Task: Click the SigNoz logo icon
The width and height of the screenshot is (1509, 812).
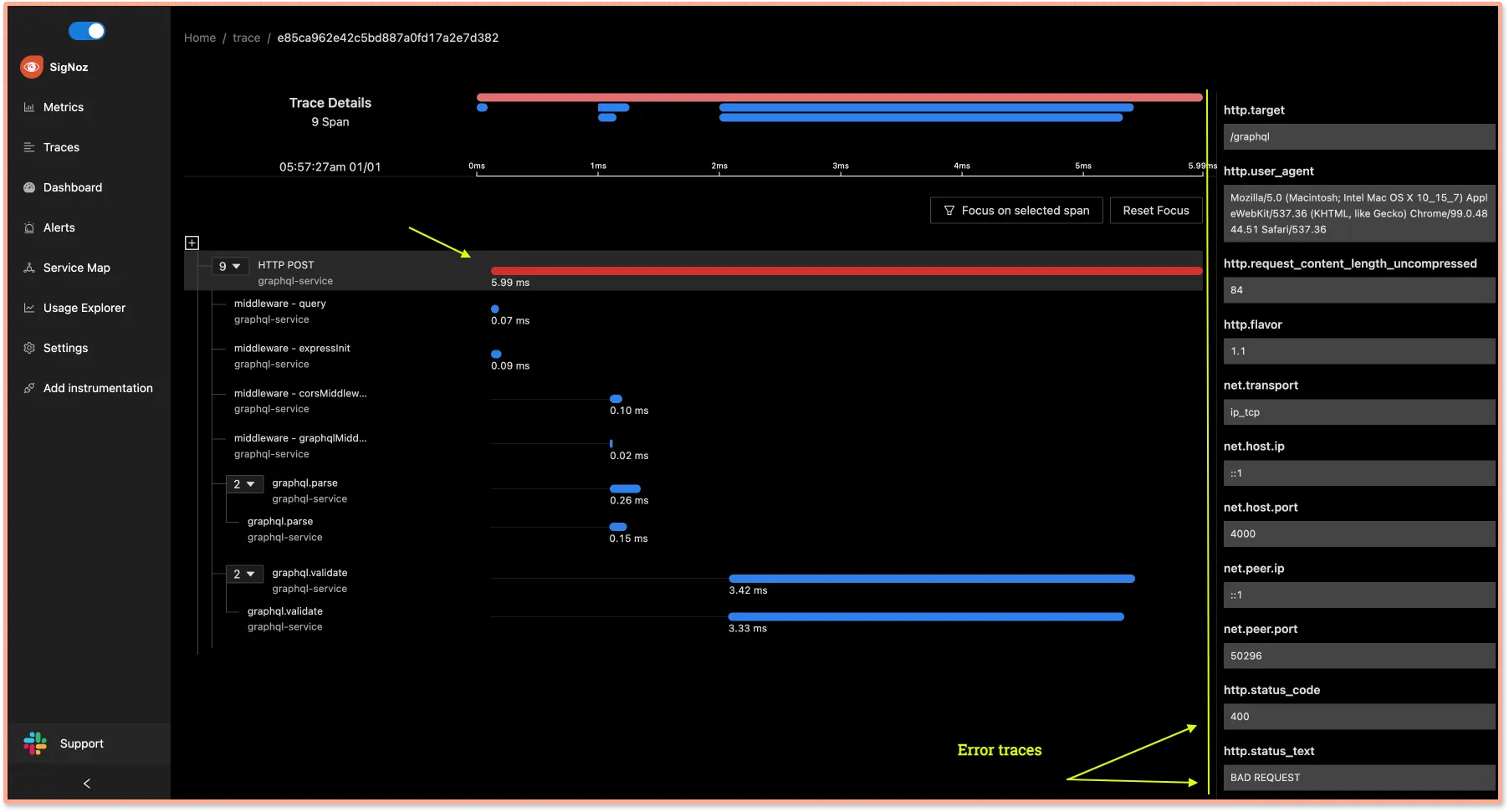Action: point(32,67)
